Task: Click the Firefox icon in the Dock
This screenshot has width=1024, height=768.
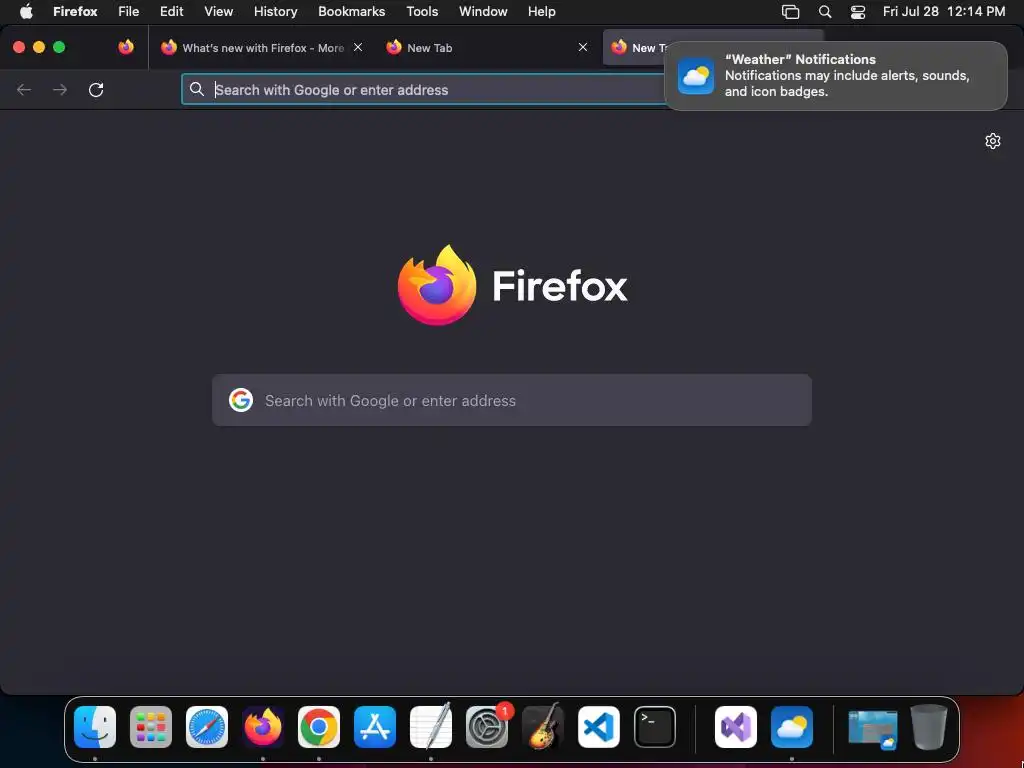Action: pos(263,726)
